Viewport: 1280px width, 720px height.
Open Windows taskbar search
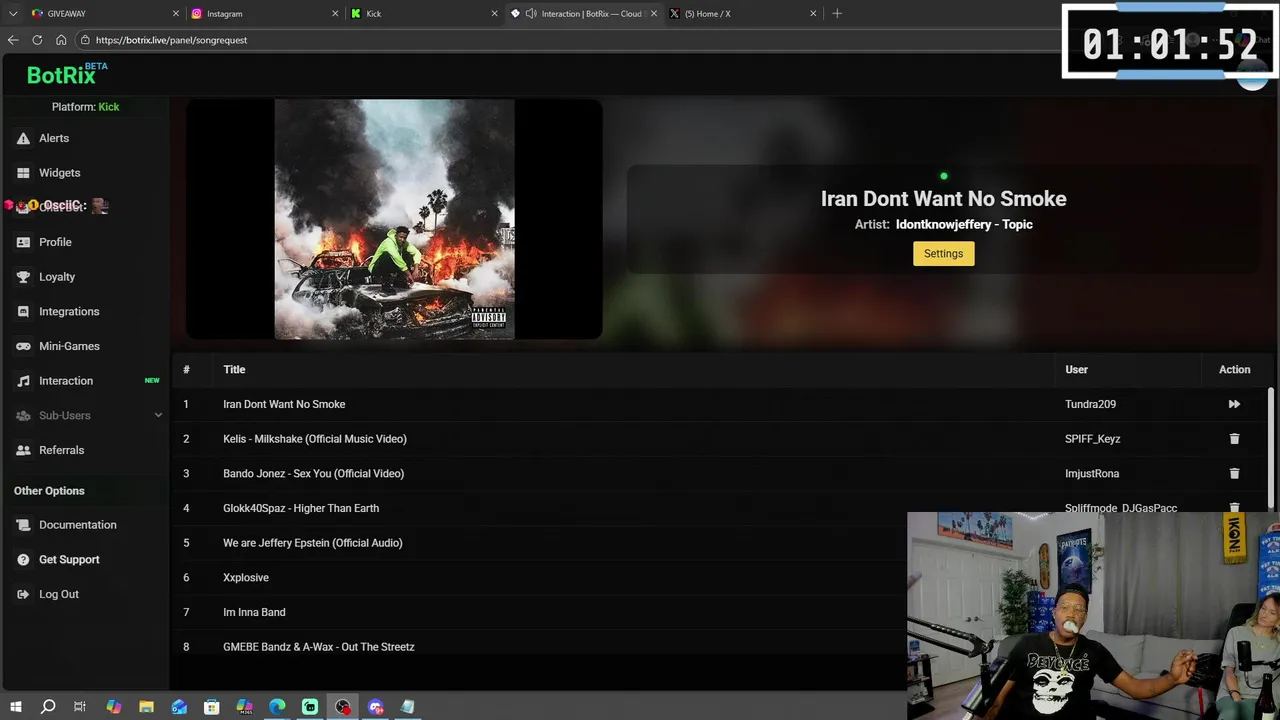tap(47, 707)
